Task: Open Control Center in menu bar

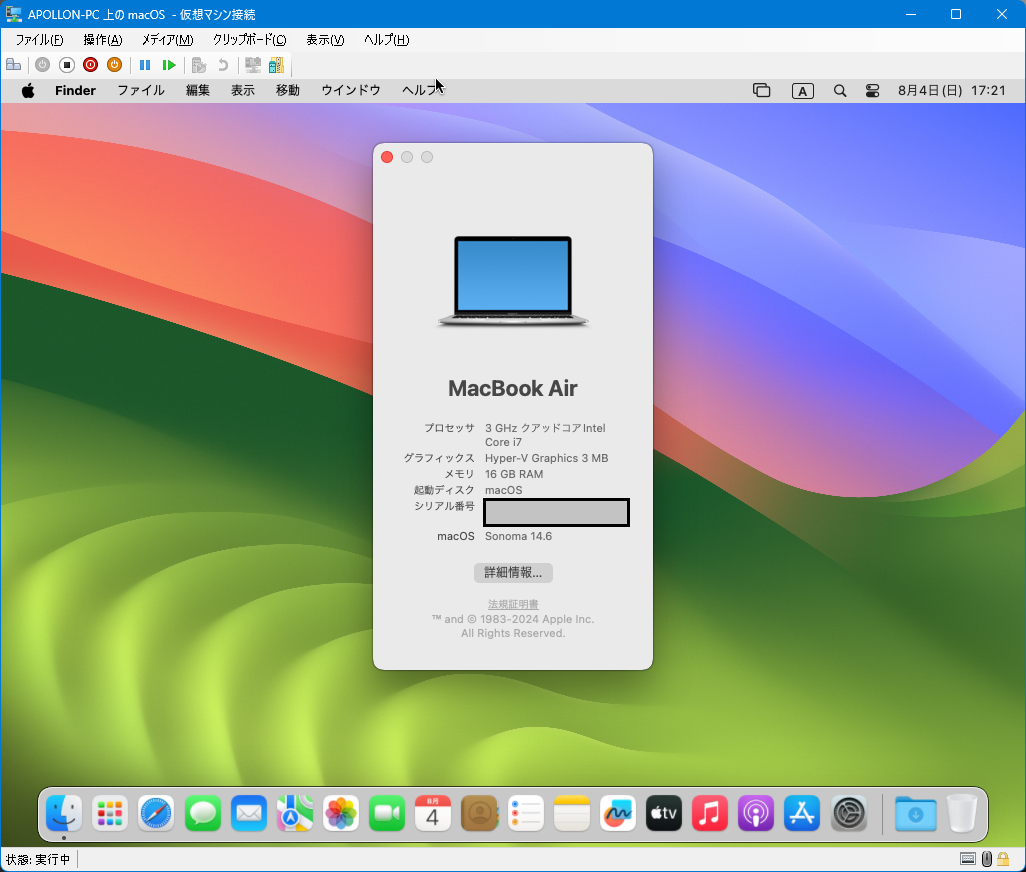Action: 872,91
